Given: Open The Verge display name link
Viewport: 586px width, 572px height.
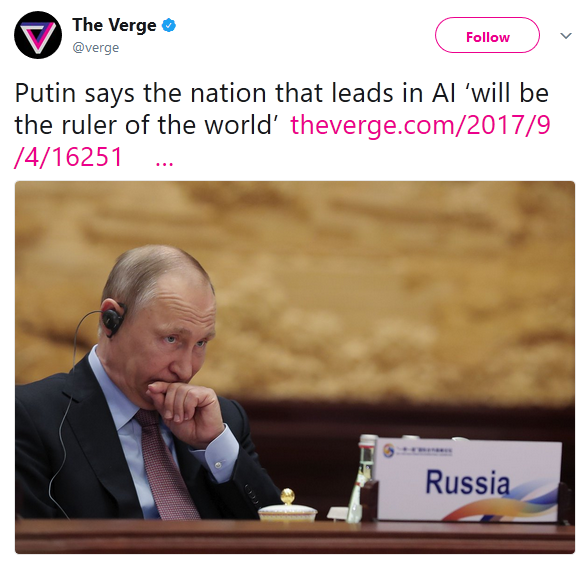Looking at the screenshot, I should (114, 25).
